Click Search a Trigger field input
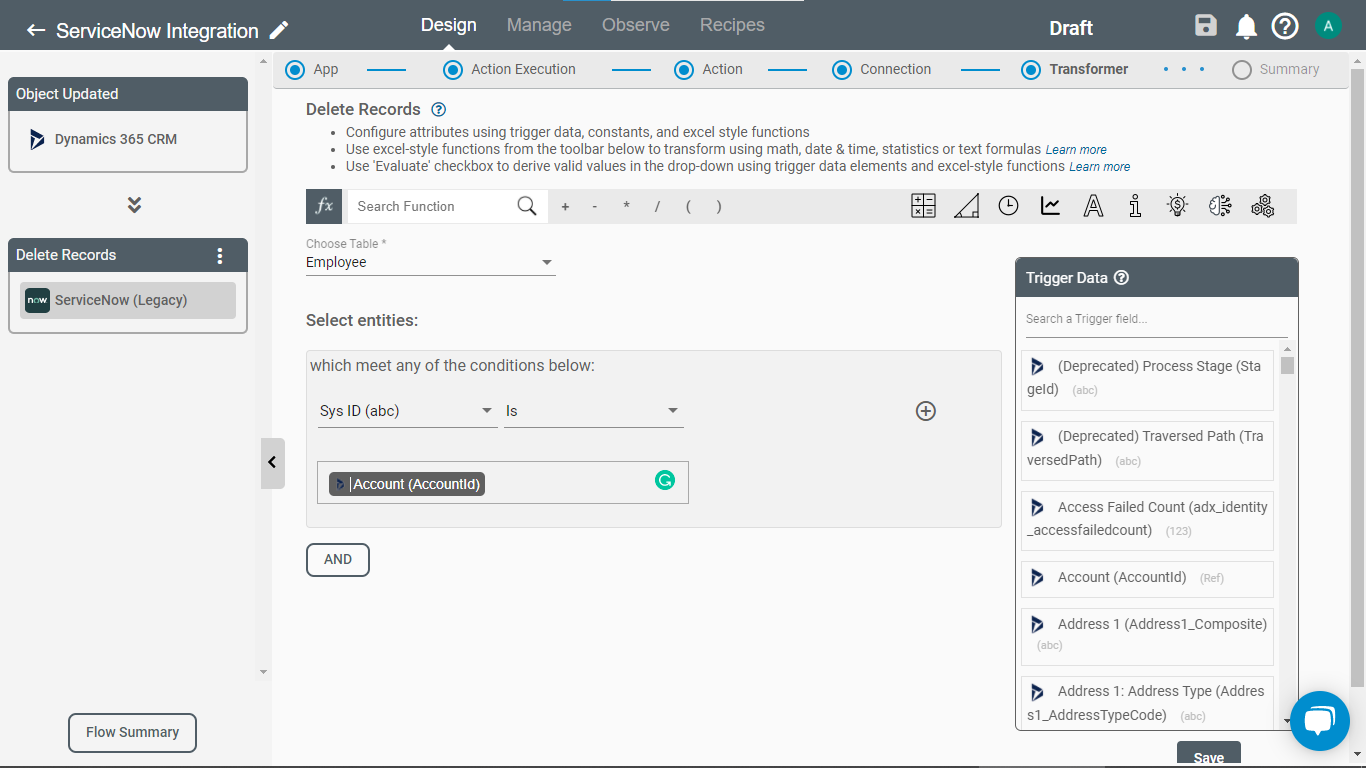Image resolution: width=1366 pixels, height=768 pixels. click(x=1156, y=319)
